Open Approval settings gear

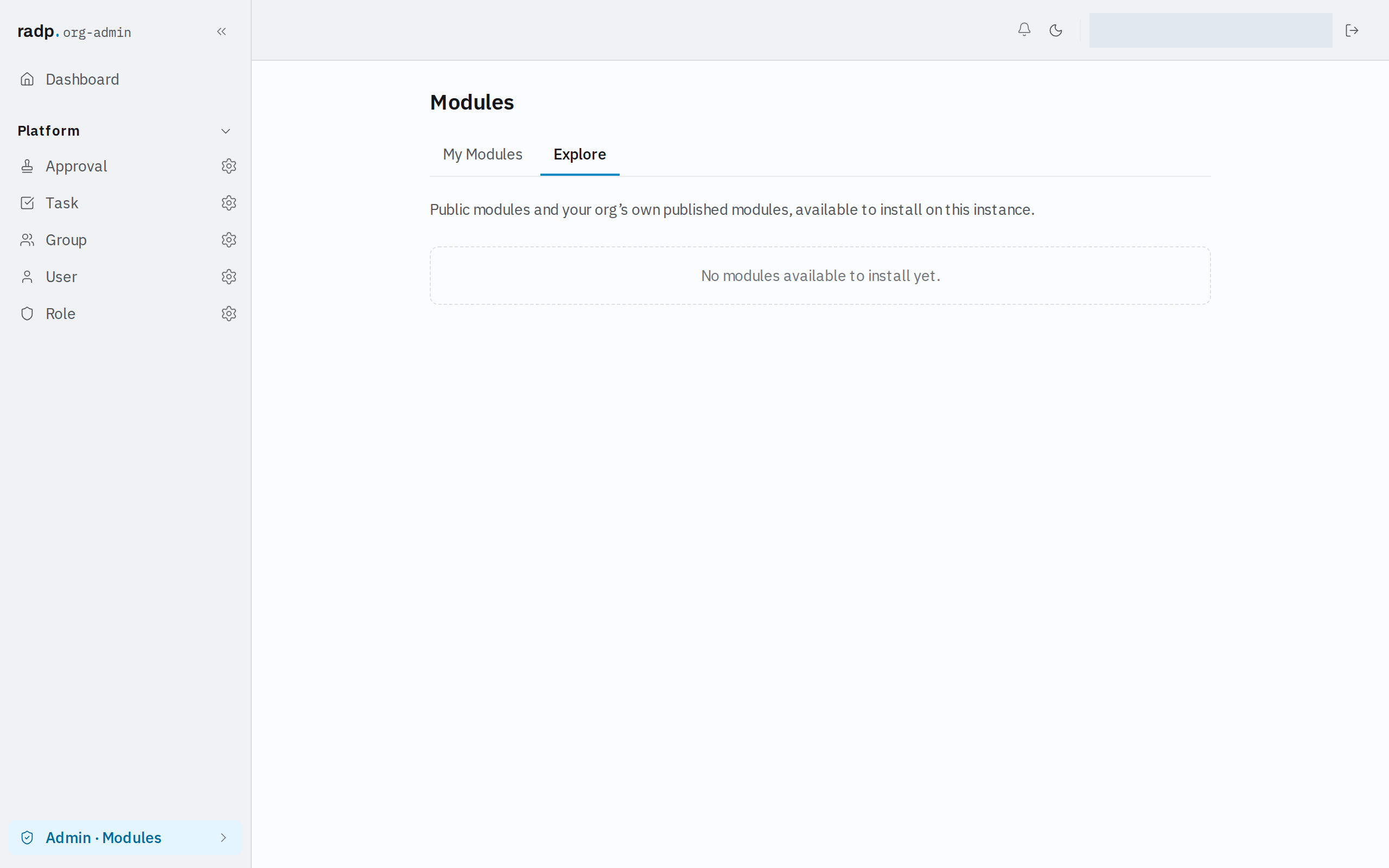coord(229,166)
